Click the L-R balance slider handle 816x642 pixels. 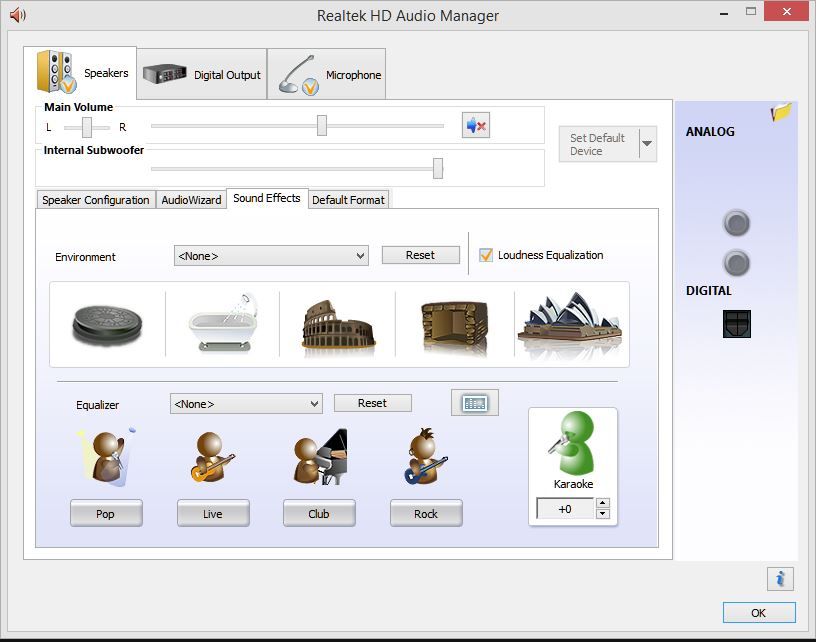(87, 127)
